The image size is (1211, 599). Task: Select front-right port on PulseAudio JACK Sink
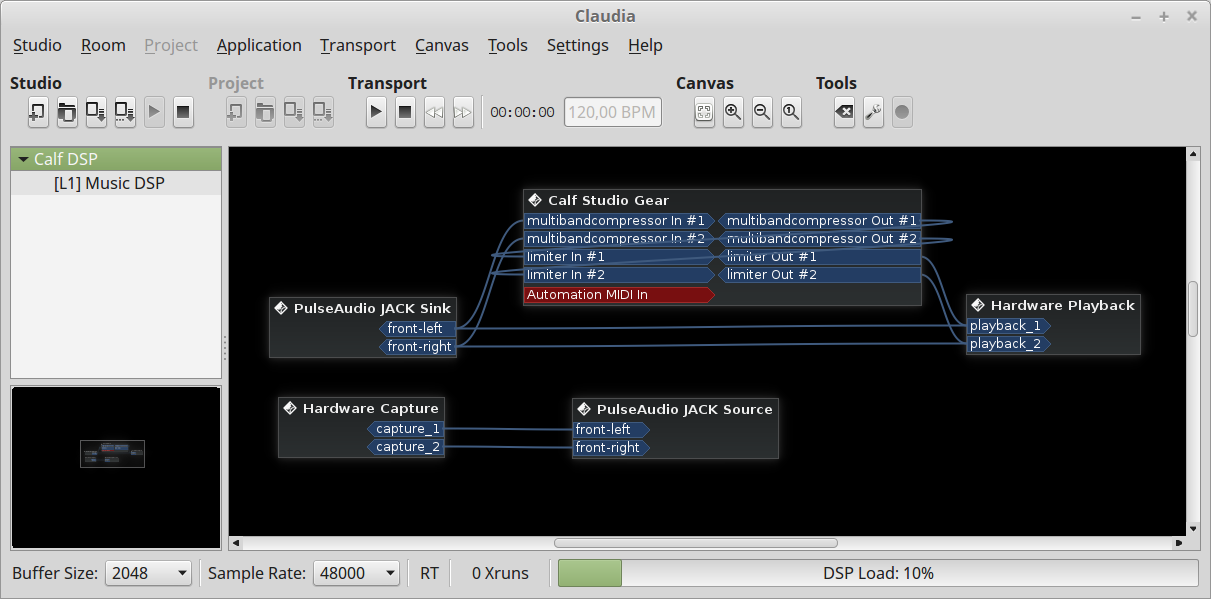418,346
